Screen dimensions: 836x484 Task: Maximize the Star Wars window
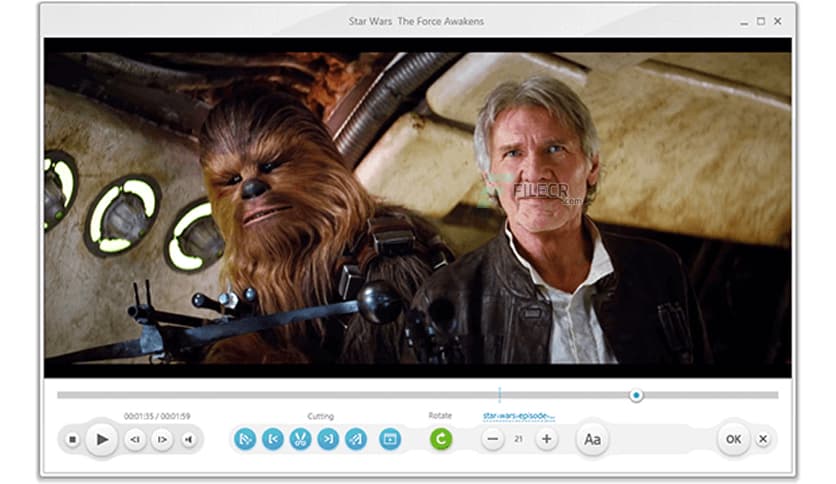(761, 21)
